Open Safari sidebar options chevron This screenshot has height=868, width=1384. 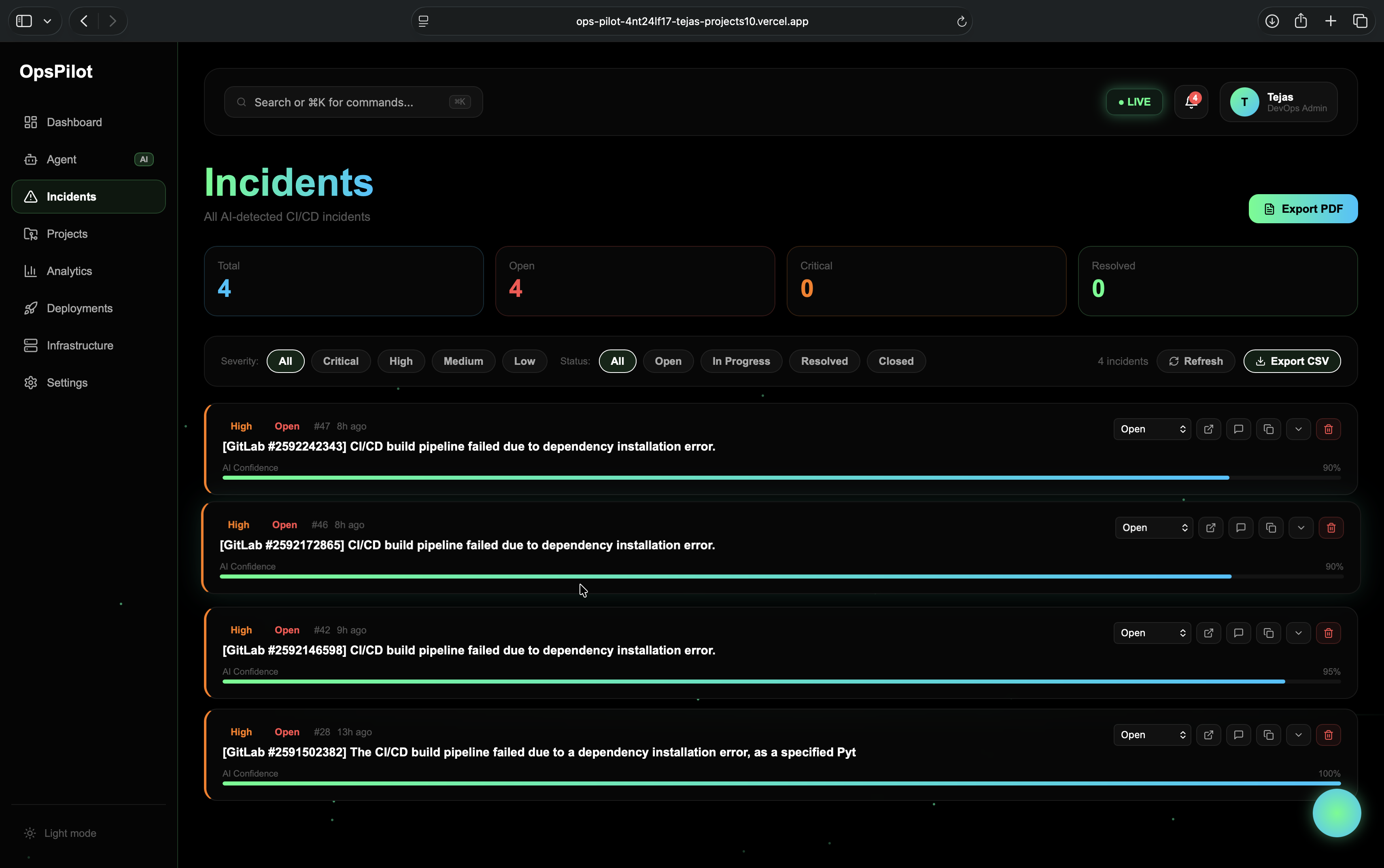point(48,21)
